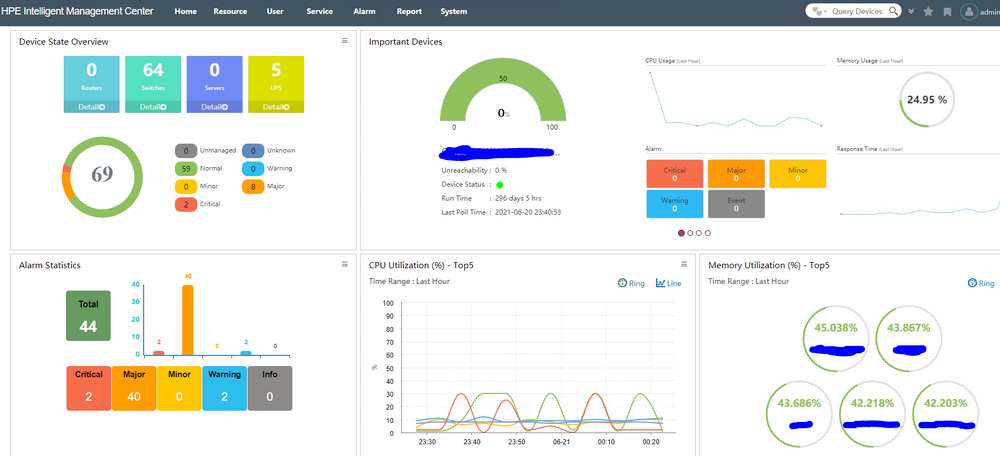Click the Warning status legend badge
1000x456 pixels.
click(253, 168)
